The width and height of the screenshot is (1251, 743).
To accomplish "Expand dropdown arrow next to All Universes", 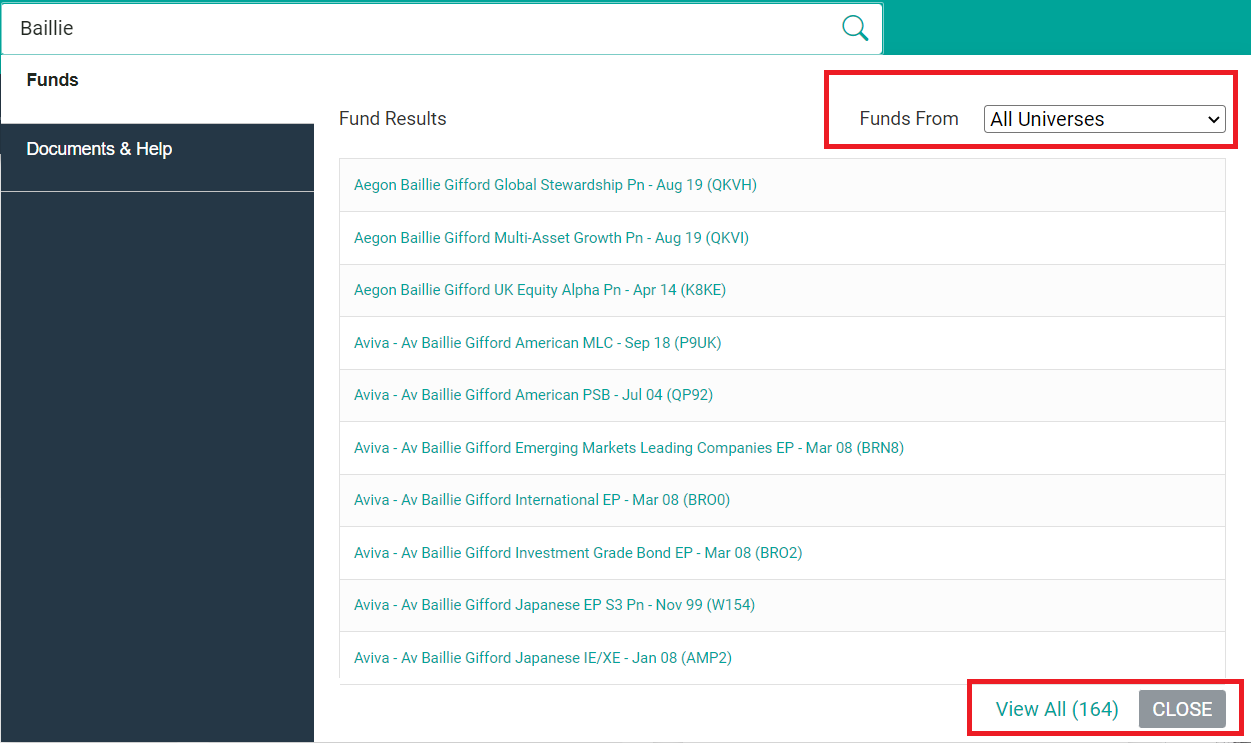I will [1214, 119].
